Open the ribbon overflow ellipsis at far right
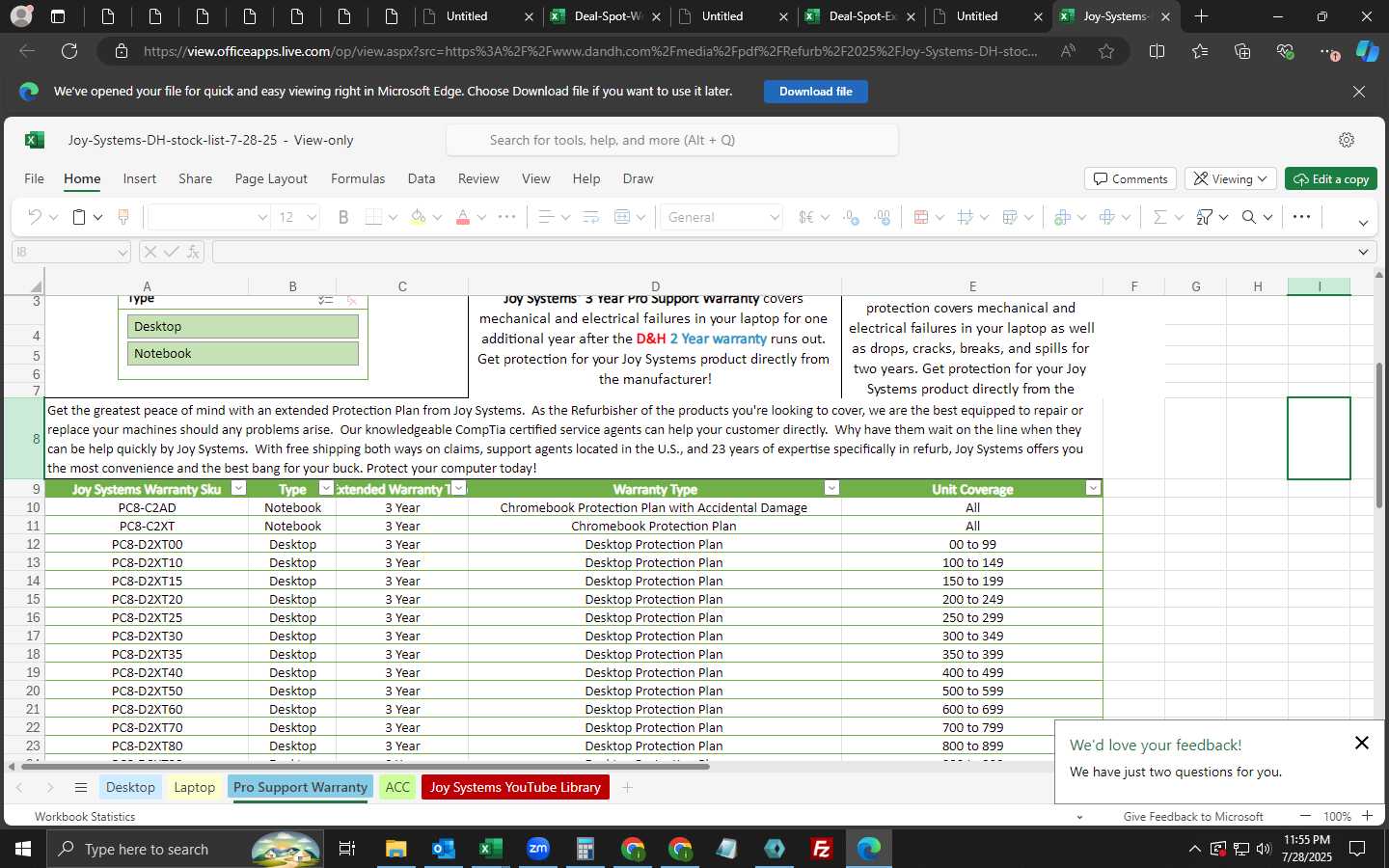 pos(1301,217)
